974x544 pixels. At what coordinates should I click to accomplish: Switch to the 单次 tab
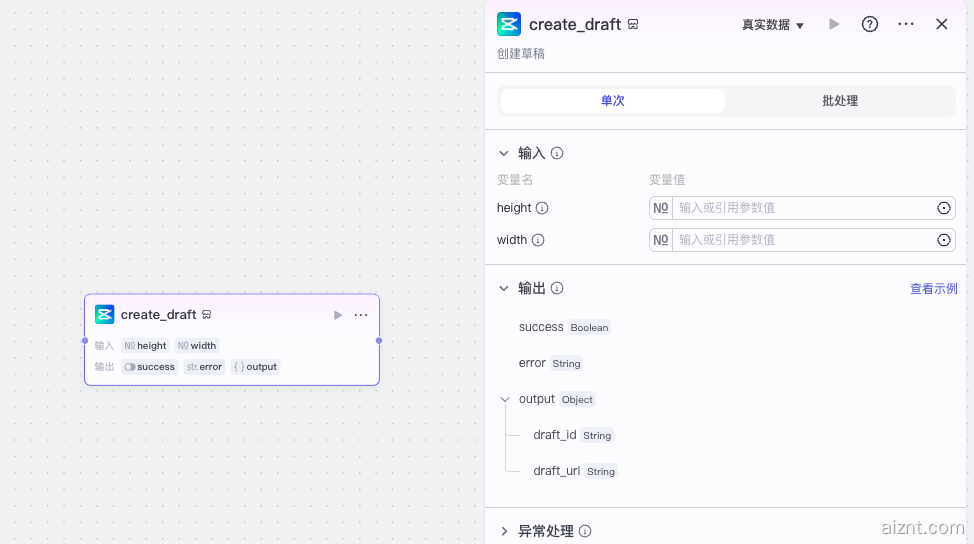(612, 101)
